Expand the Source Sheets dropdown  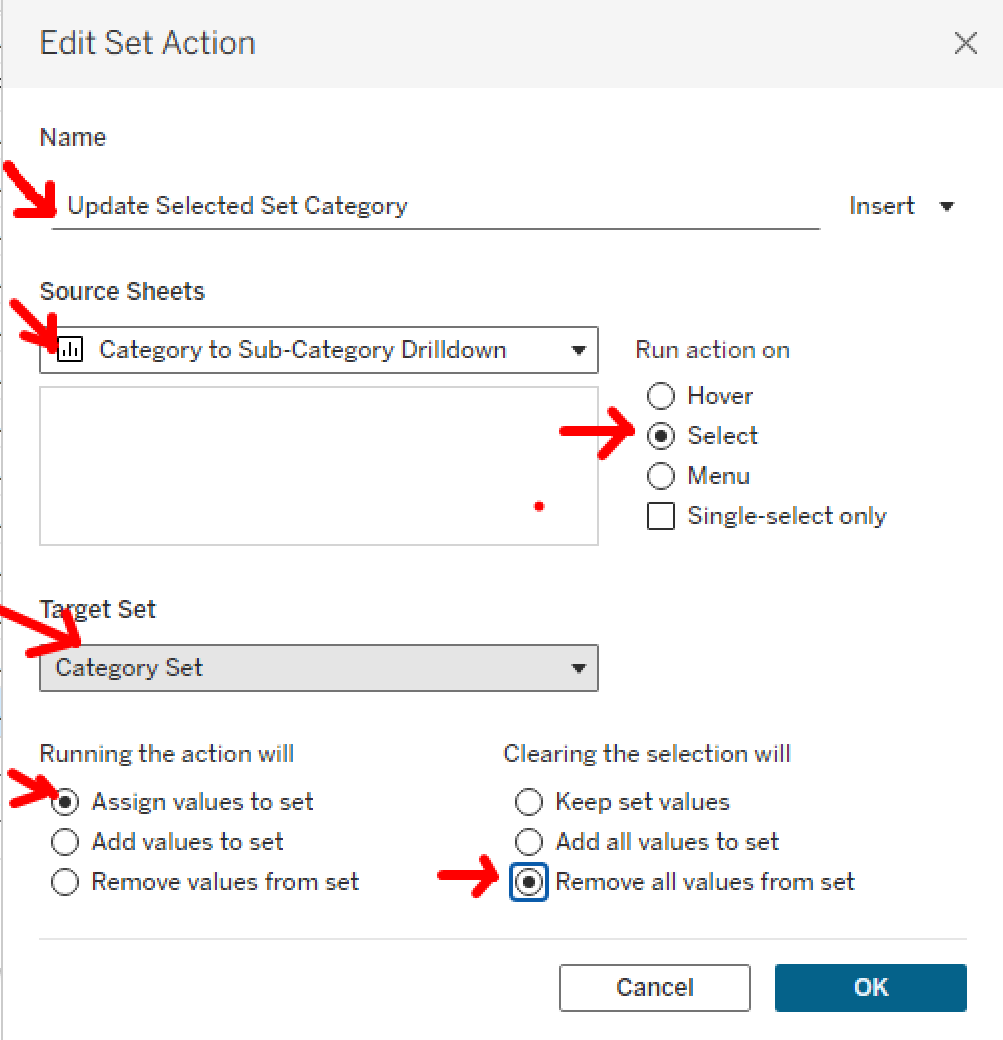pyautogui.click(x=577, y=350)
